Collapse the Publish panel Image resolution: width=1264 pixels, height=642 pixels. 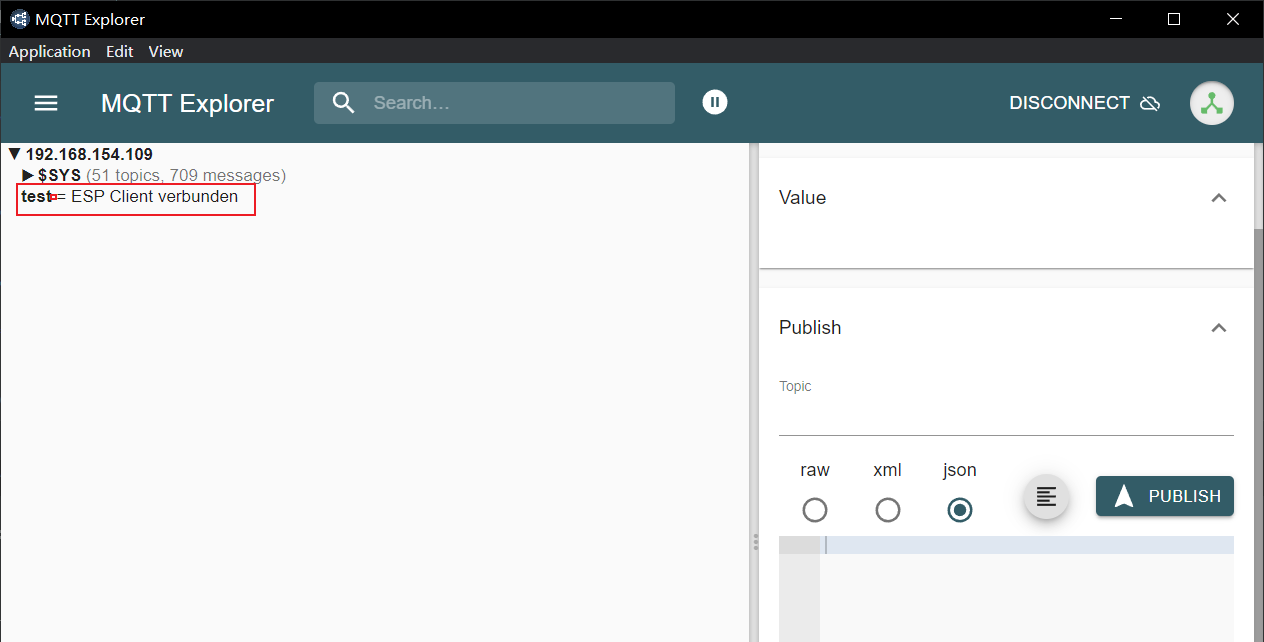tap(1218, 328)
